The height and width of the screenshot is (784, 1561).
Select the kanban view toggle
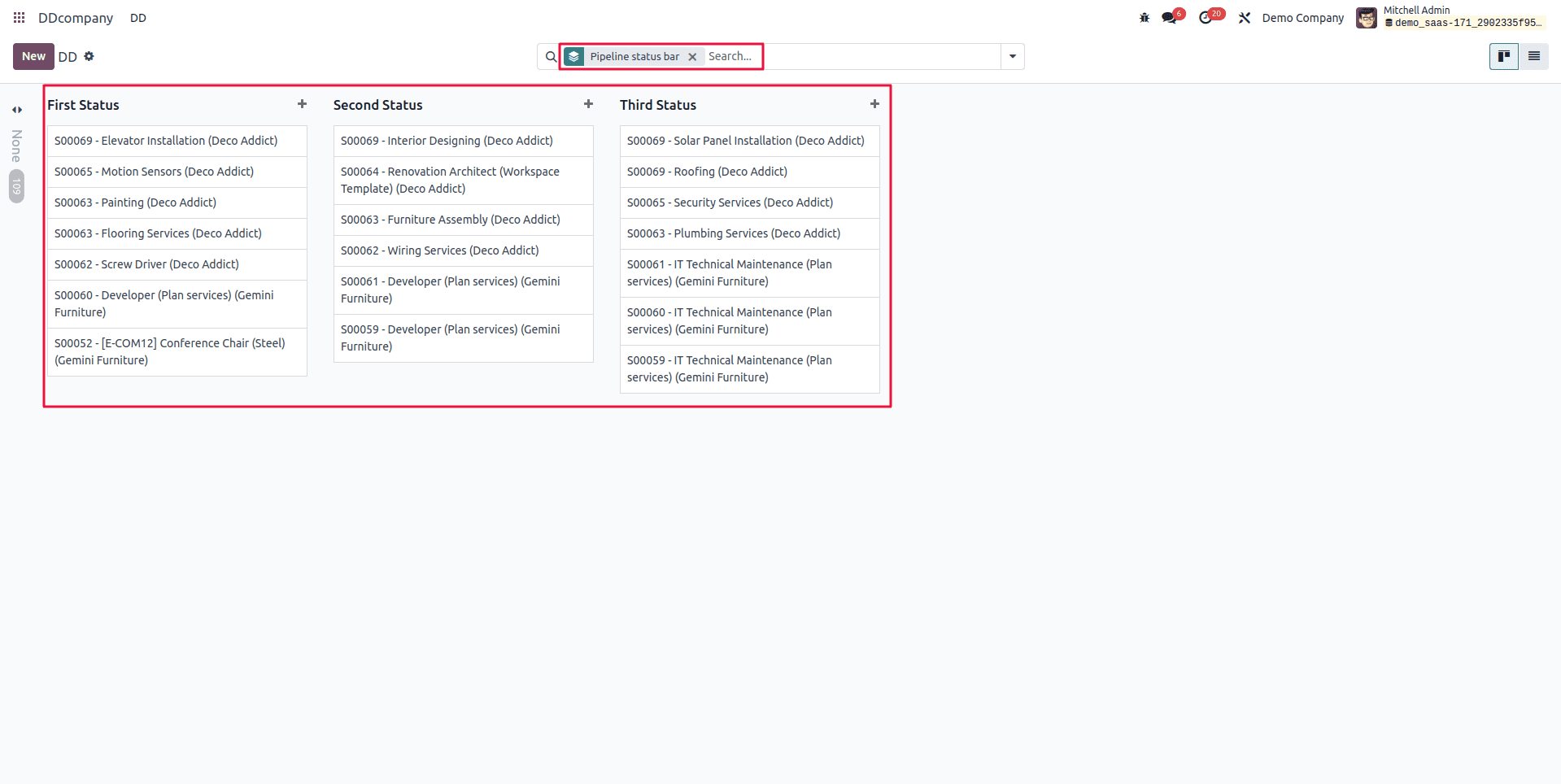[x=1502, y=56]
